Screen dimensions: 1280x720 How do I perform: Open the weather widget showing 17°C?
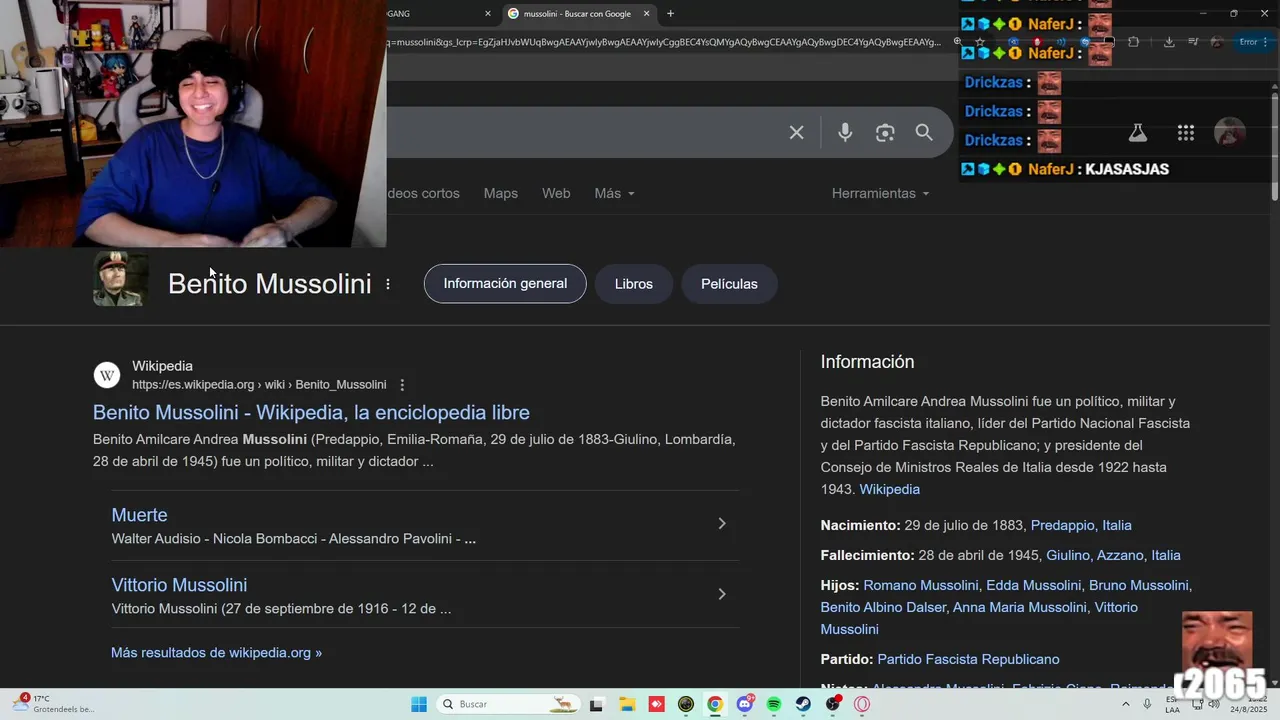point(52,704)
